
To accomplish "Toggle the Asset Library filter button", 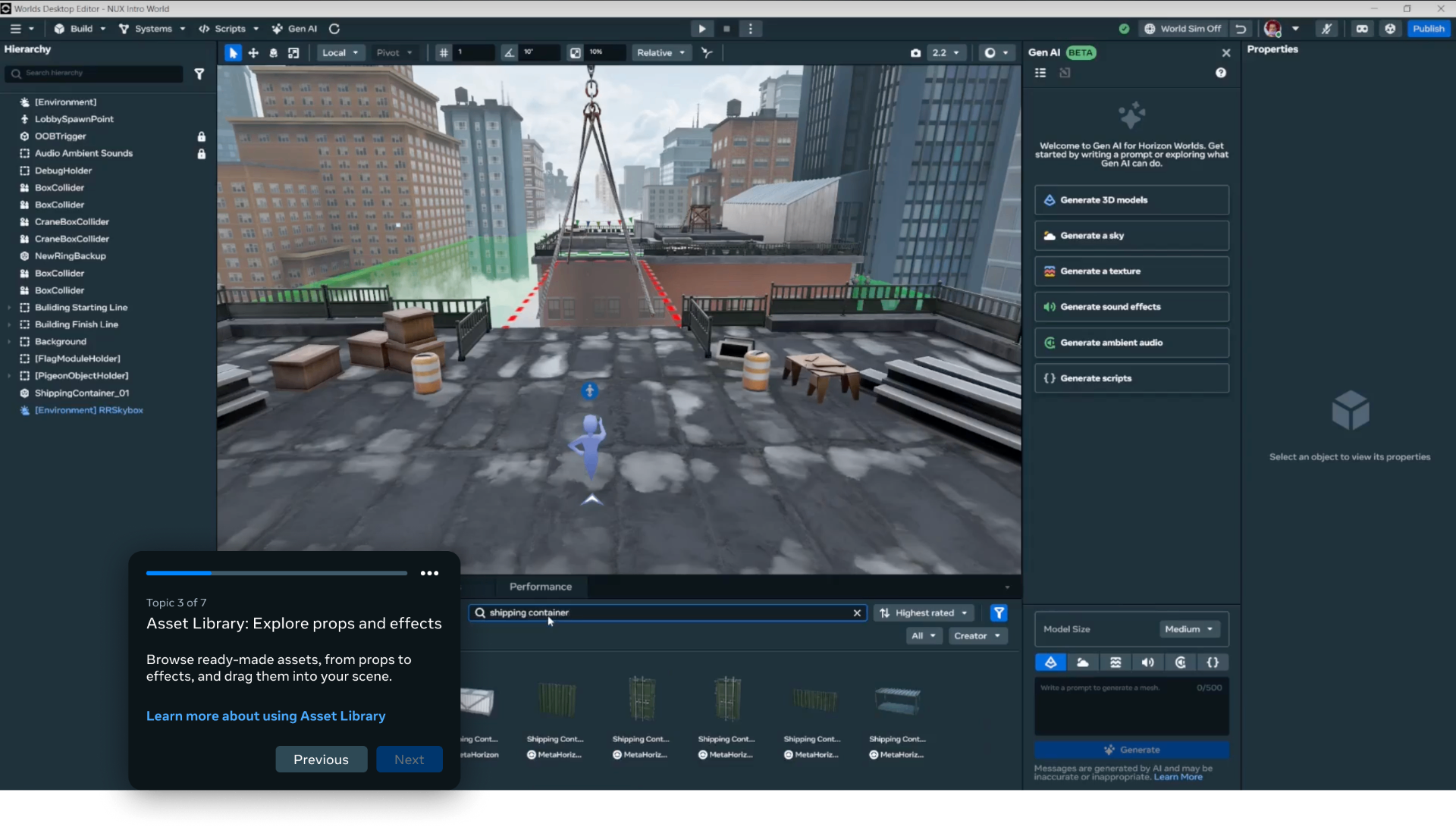I will click(x=999, y=613).
